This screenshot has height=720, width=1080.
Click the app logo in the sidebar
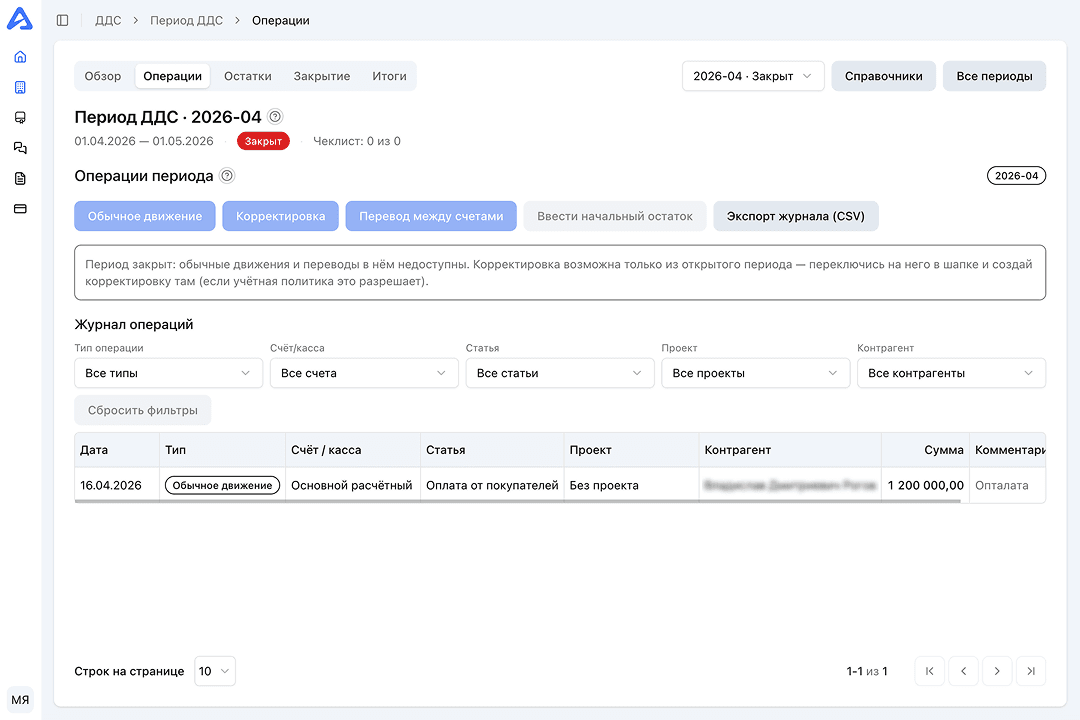[20, 19]
